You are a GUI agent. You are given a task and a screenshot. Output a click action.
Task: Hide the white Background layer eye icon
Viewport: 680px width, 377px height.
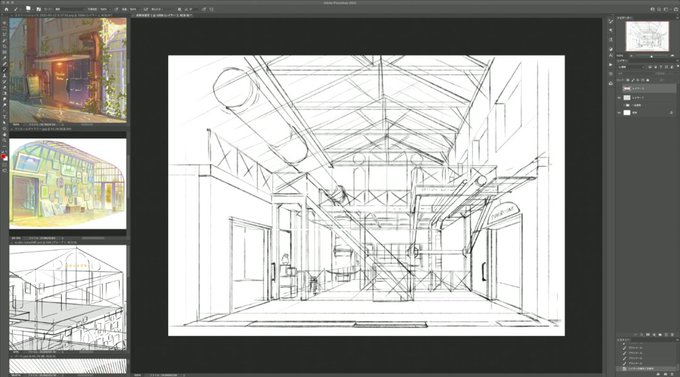point(619,112)
